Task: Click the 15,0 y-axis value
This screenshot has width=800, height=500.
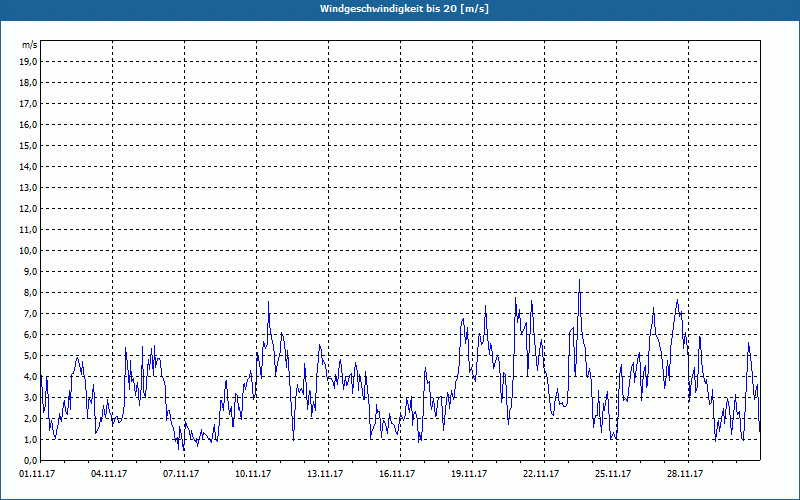Action: 28,145
